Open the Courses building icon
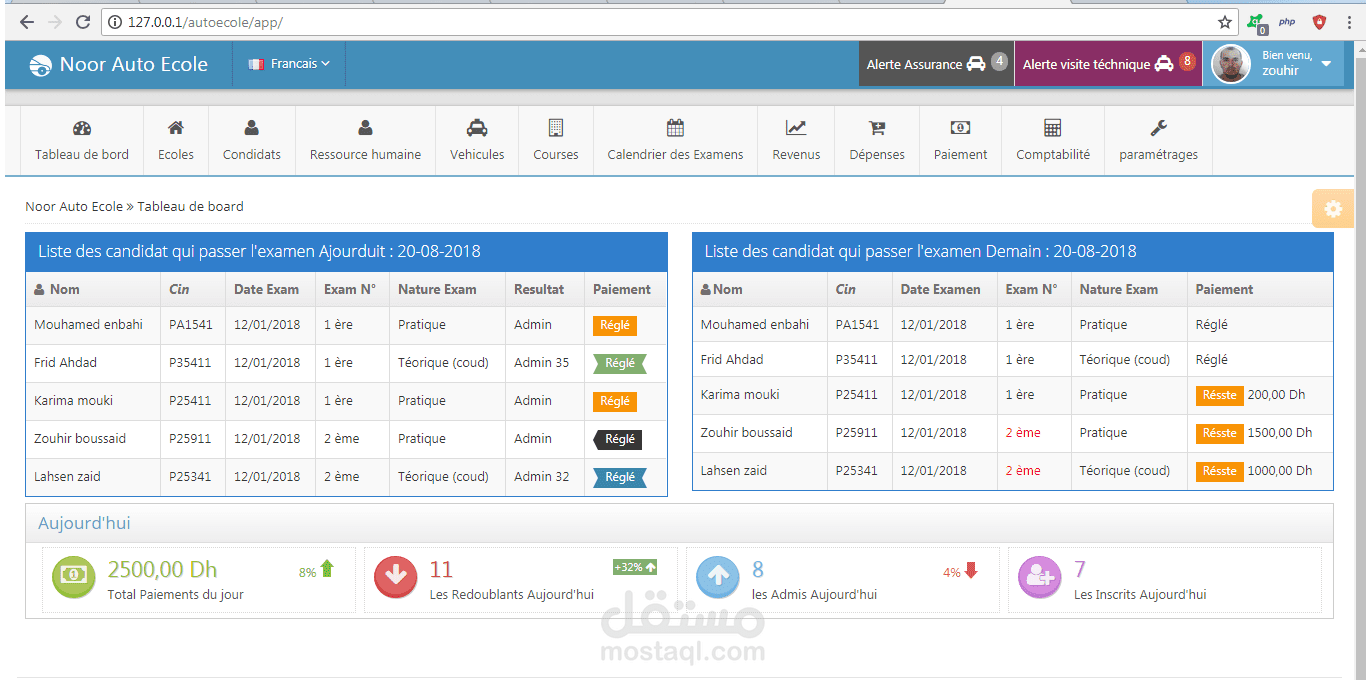The height and width of the screenshot is (680, 1366). coord(556,127)
